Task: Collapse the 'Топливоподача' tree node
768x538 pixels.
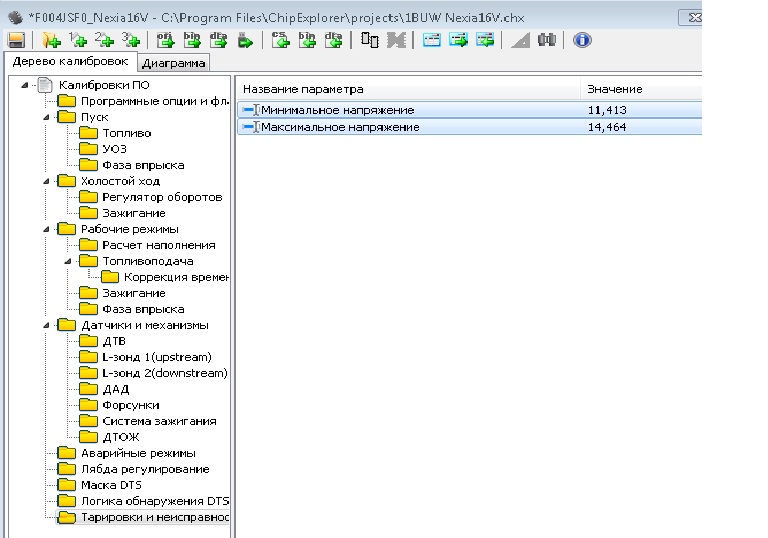Action: (68, 261)
